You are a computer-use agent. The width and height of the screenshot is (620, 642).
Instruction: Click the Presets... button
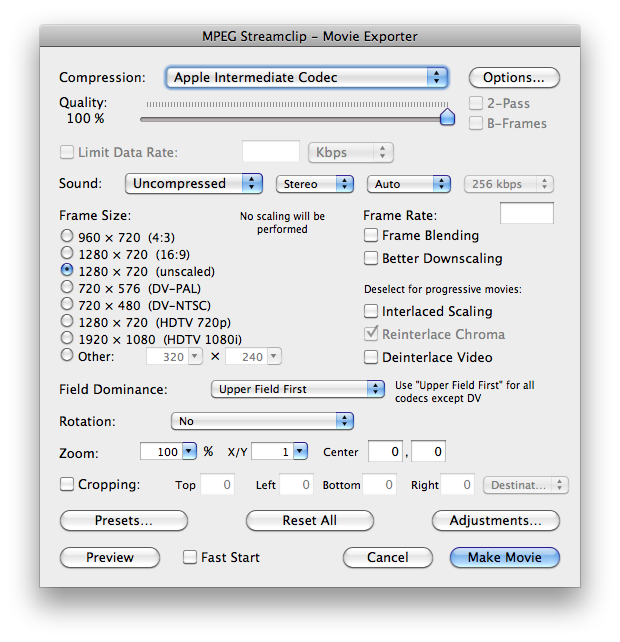click(124, 520)
